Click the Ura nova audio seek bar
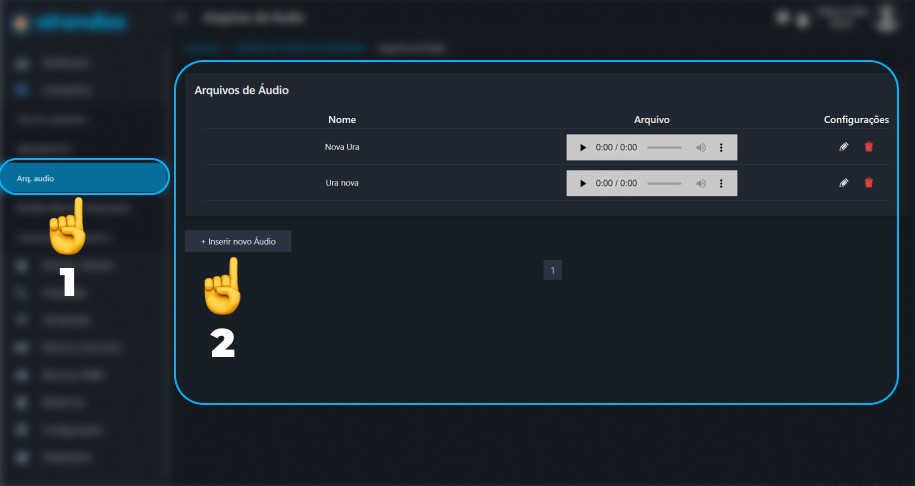 click(664, 183)
